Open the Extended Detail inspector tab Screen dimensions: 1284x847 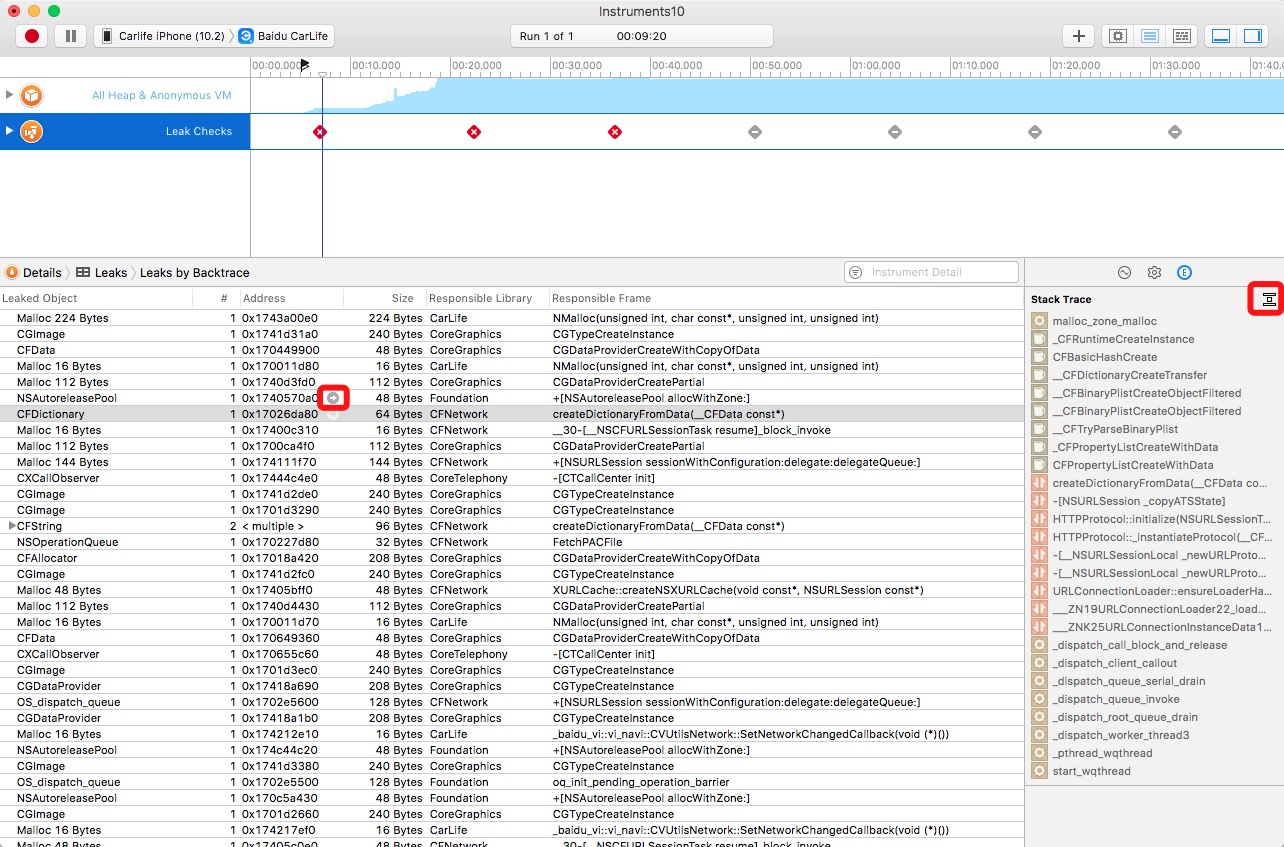1184,272
